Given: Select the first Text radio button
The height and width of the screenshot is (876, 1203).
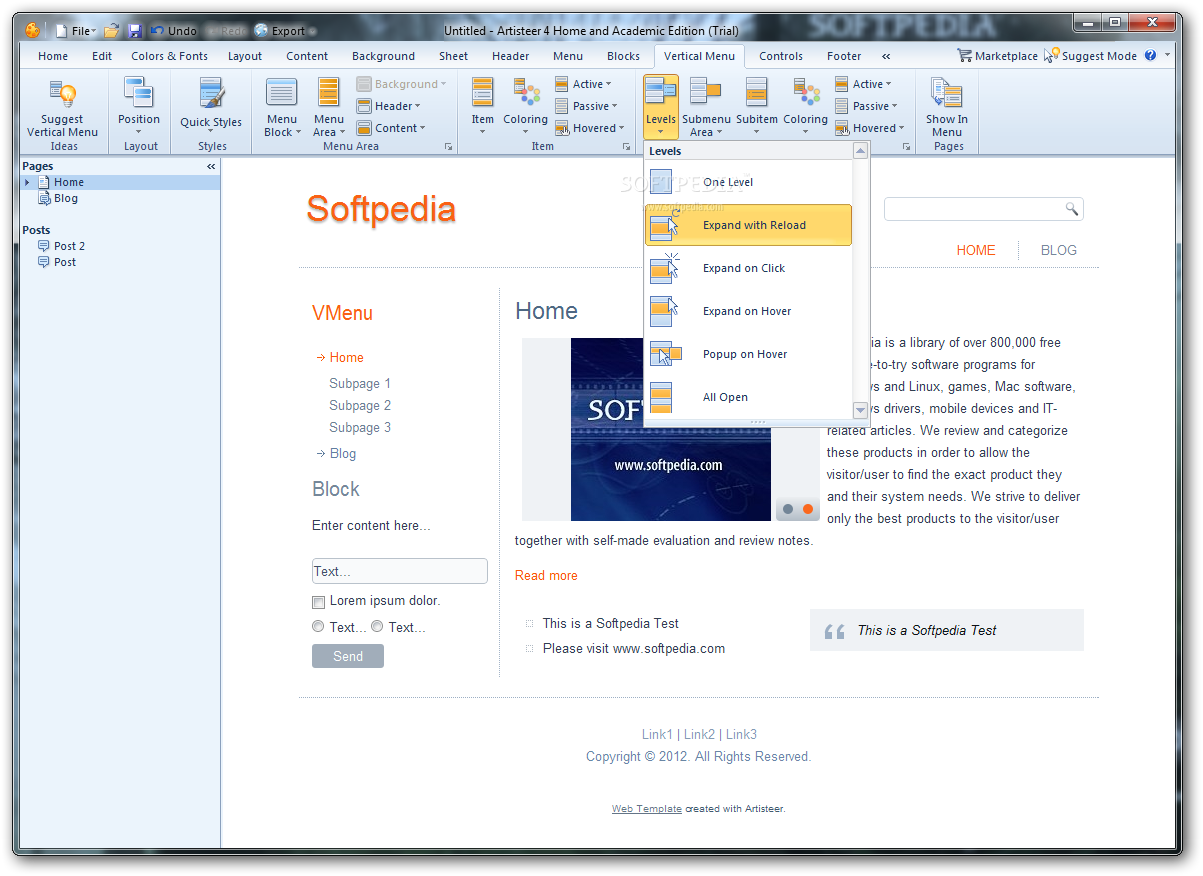Looking at the screenshot, I should pos(318,627).
